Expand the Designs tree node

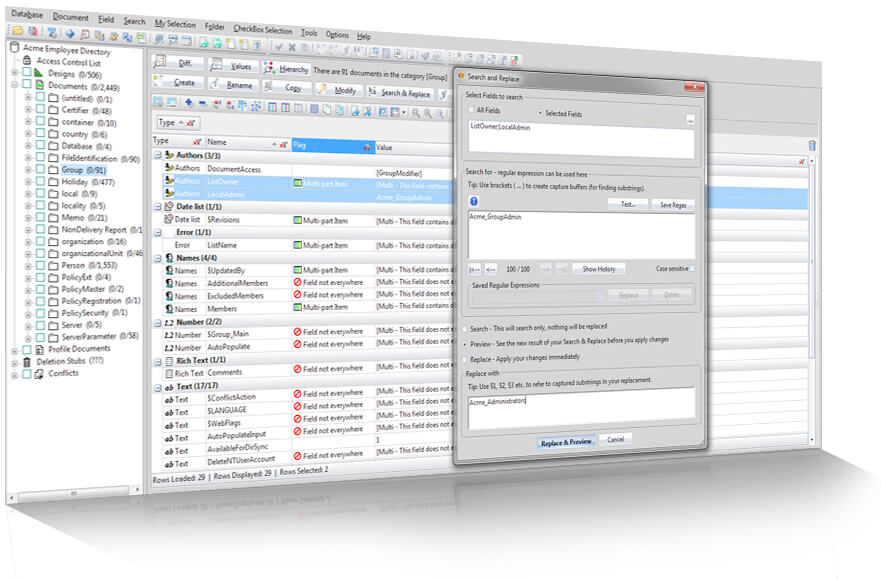[15, 73]
